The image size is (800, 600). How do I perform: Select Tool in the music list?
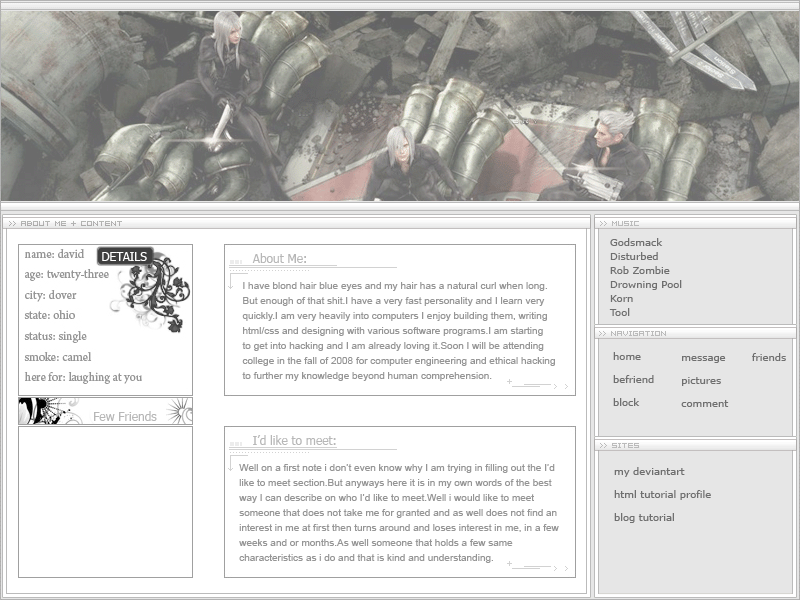pyautogui.click(x=620, y=312)
